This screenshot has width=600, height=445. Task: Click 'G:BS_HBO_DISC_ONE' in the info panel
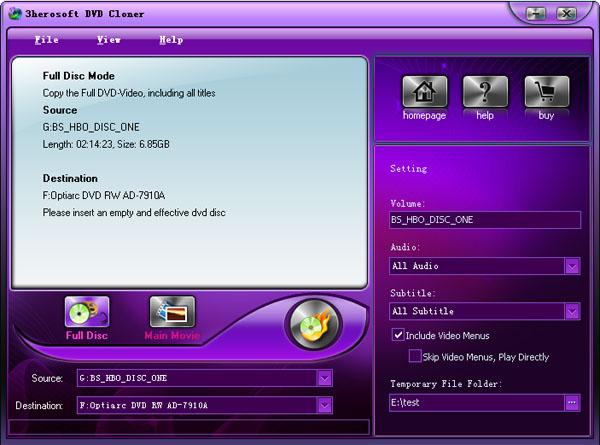tap(91, 127)
